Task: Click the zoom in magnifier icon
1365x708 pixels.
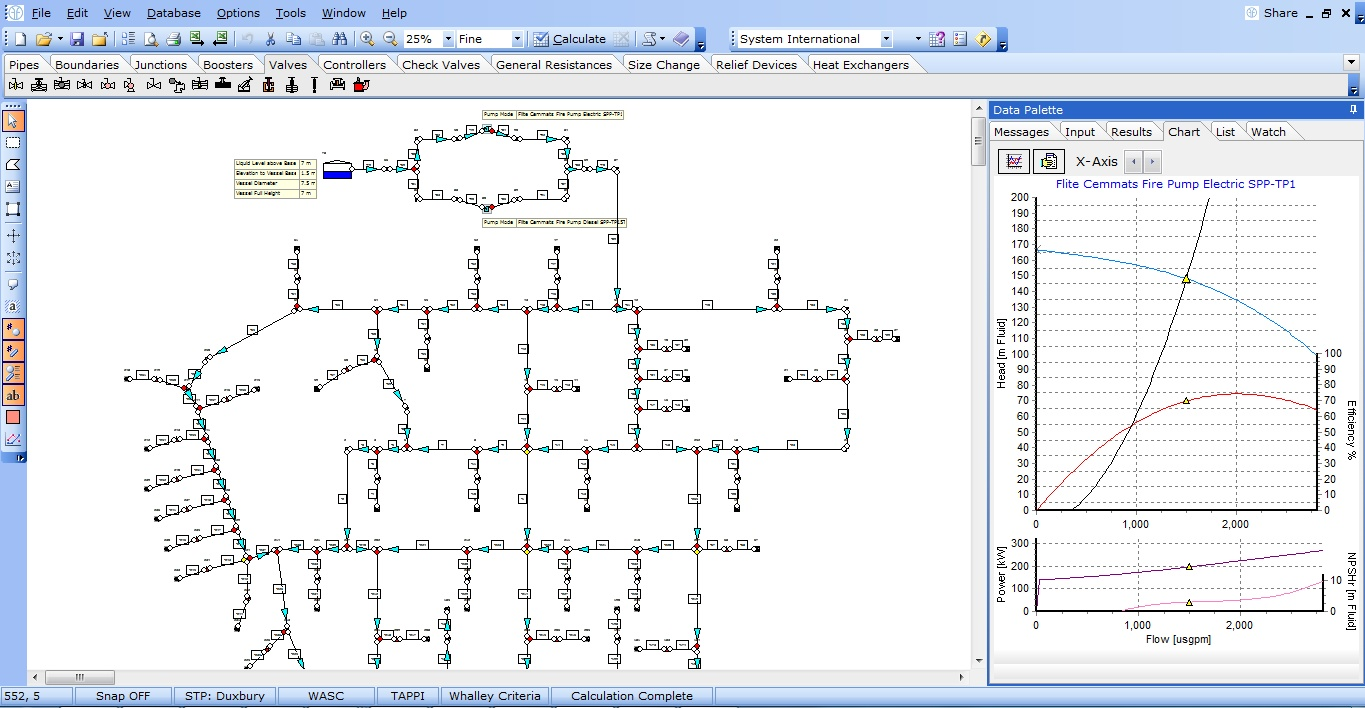Action: [x=367, y=39]
